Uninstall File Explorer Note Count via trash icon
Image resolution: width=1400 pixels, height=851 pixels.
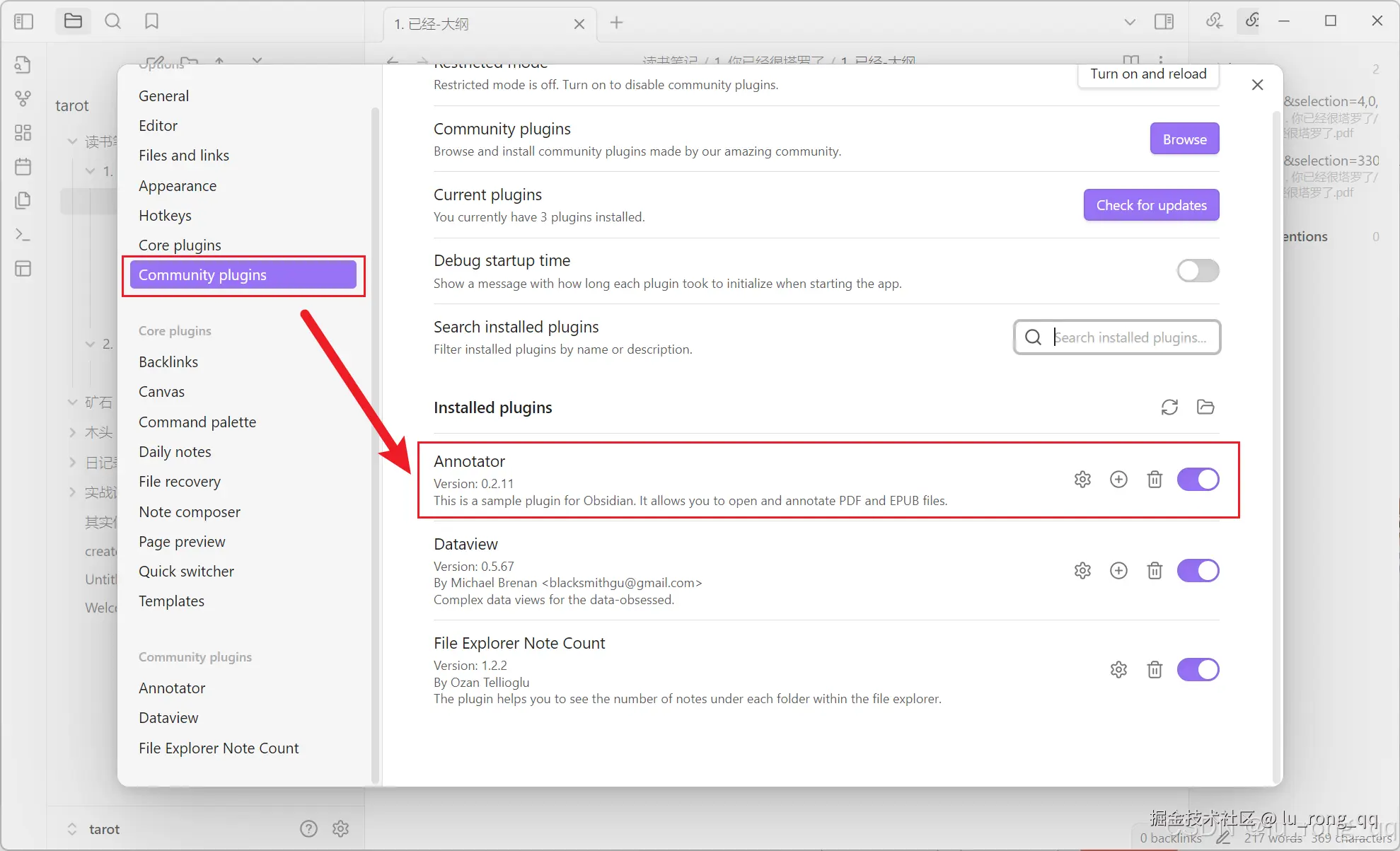tap(1155, 669)
